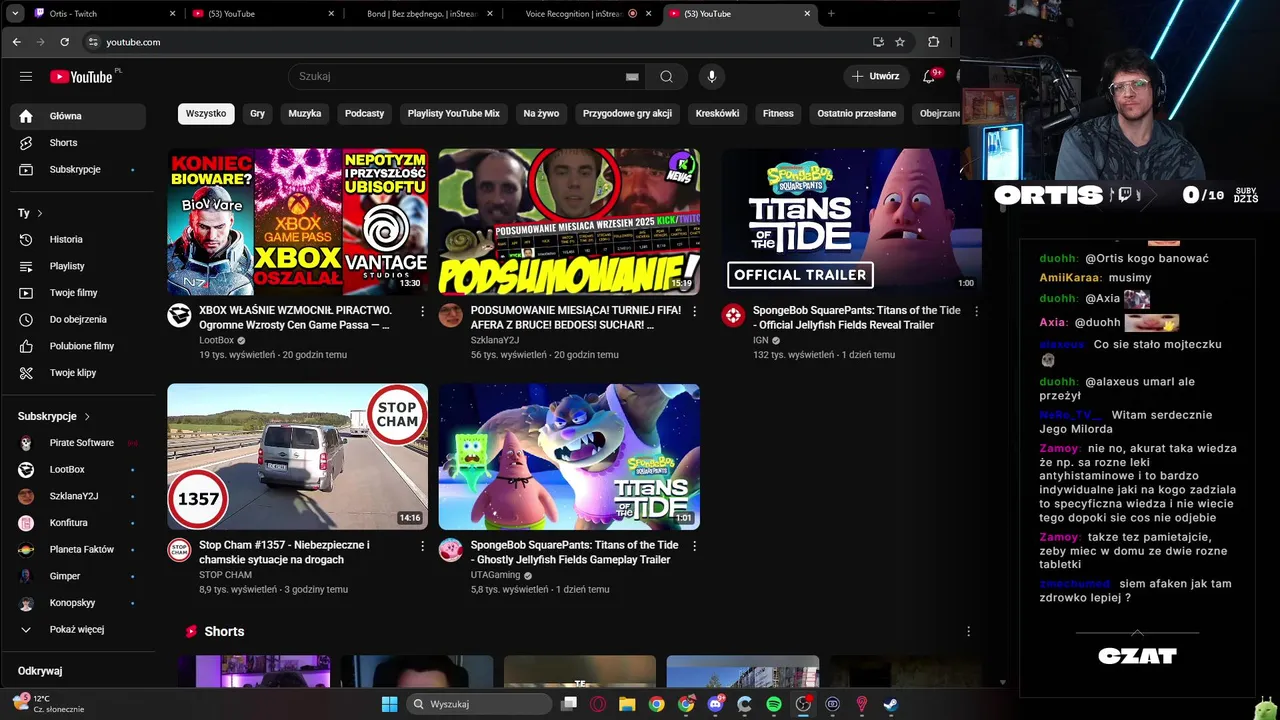Open the tab search dropdown arrow
The image size is (1280, 720).
[x=16, y=14]
